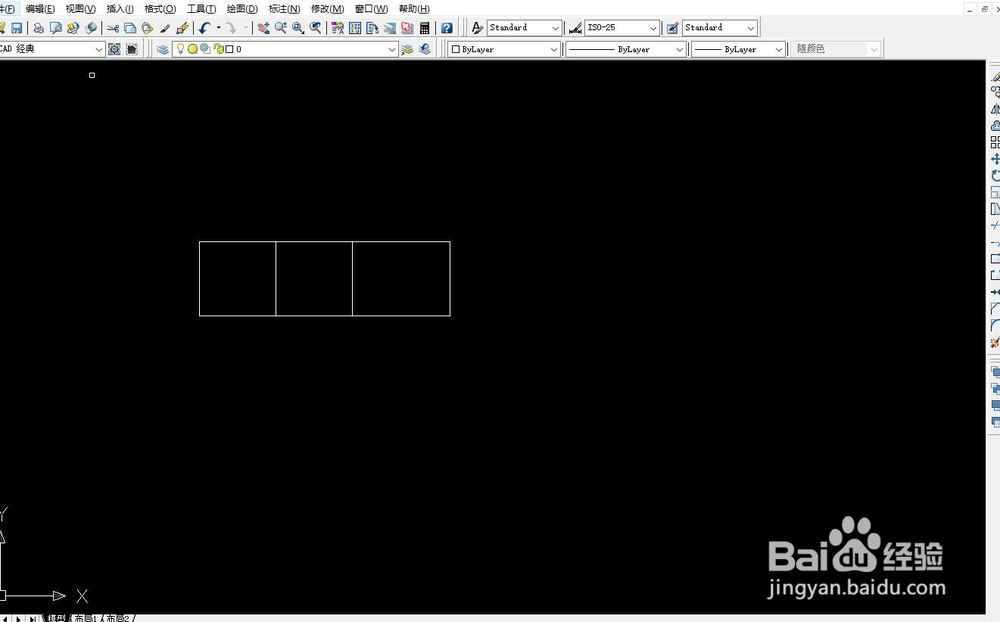Click the My Workspace icon
1000x622 pixels.
click(132, 49)
